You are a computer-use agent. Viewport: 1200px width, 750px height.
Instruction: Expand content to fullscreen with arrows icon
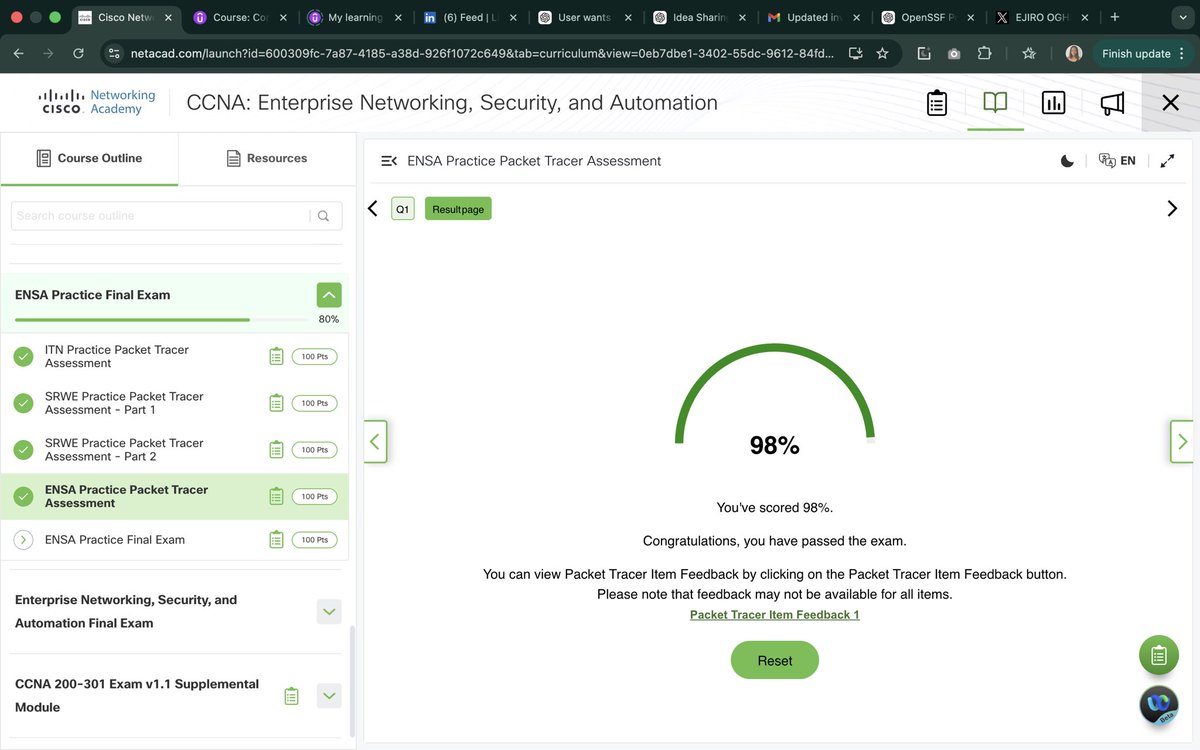click(x=1167, y=161)
